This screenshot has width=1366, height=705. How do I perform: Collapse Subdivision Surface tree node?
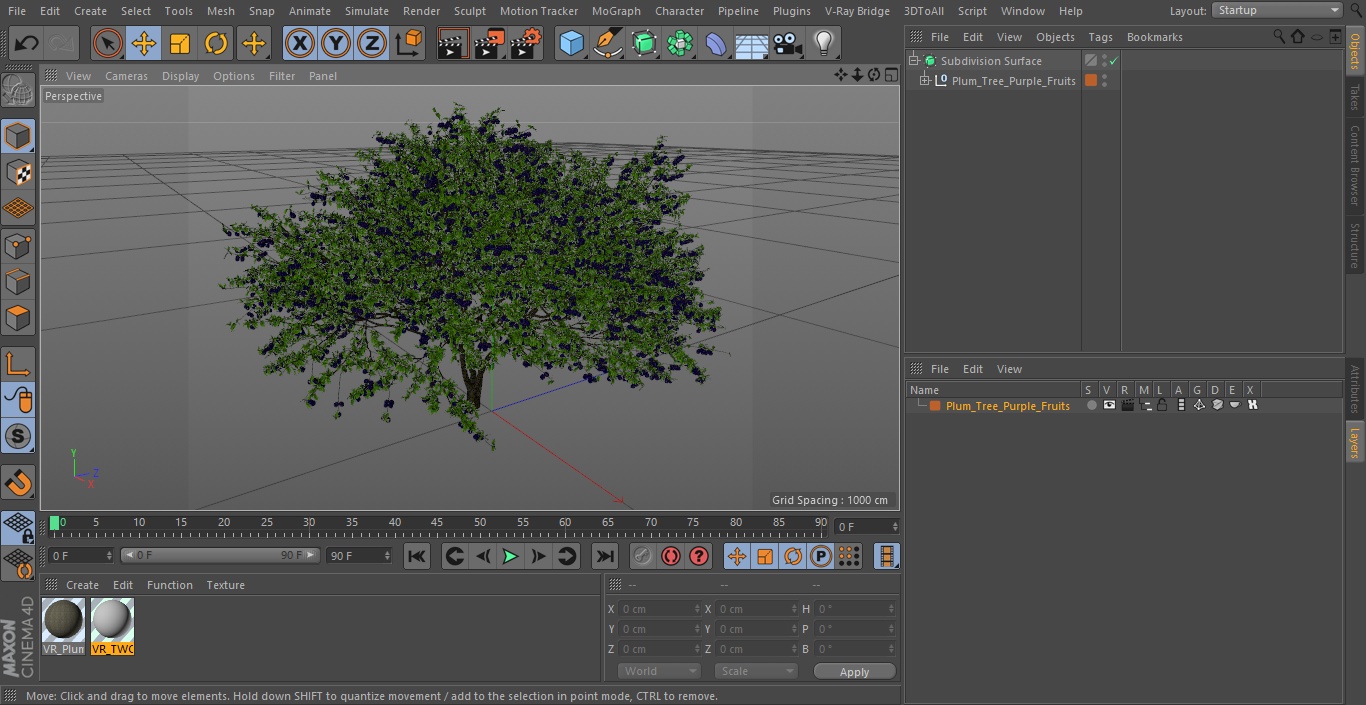pyautogui.click(x=913, y=61)
